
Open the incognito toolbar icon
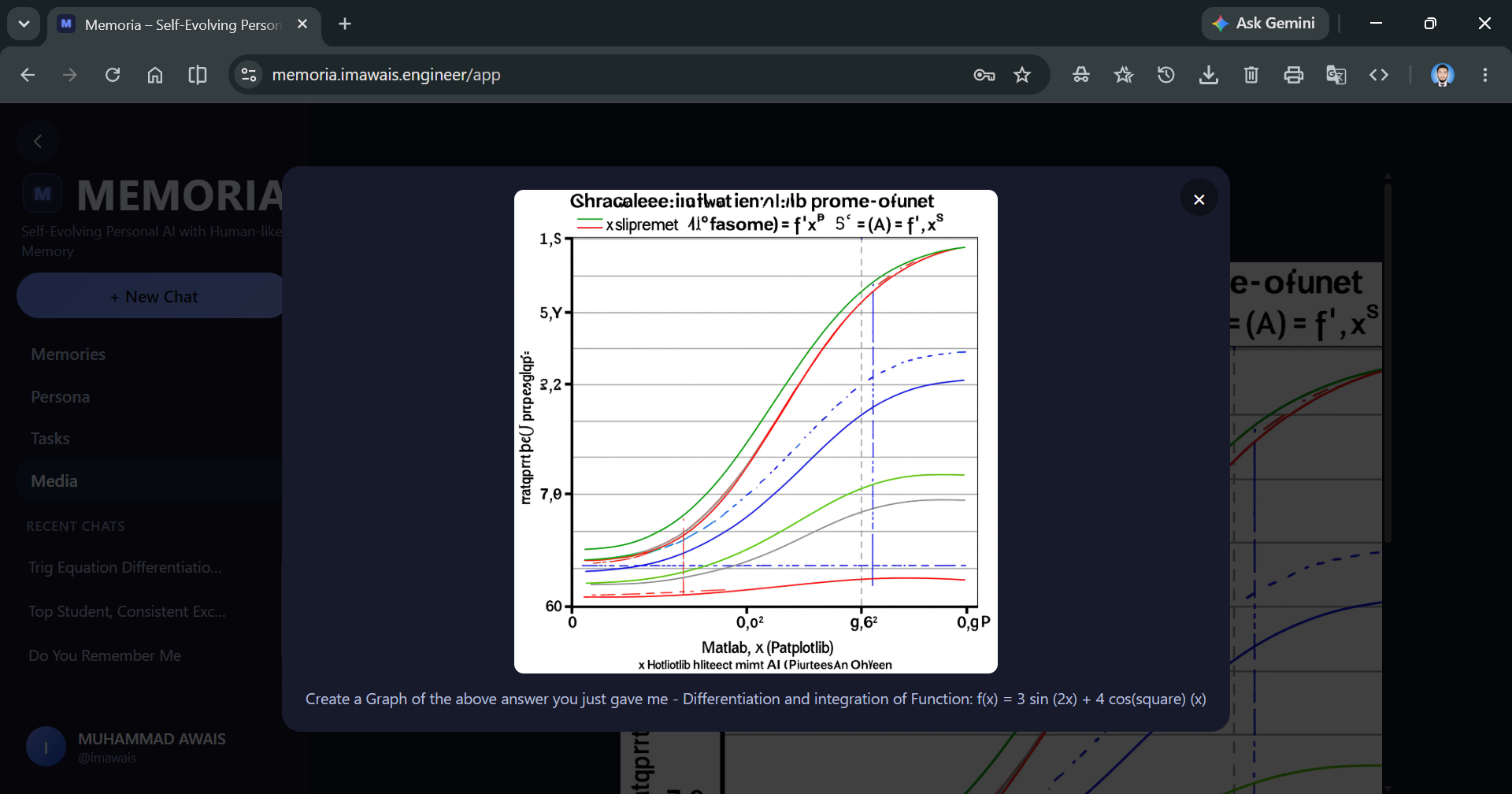(x=1081, y=75)
